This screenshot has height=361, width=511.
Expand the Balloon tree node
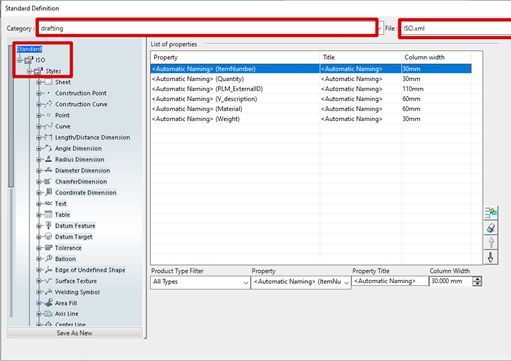38,259
